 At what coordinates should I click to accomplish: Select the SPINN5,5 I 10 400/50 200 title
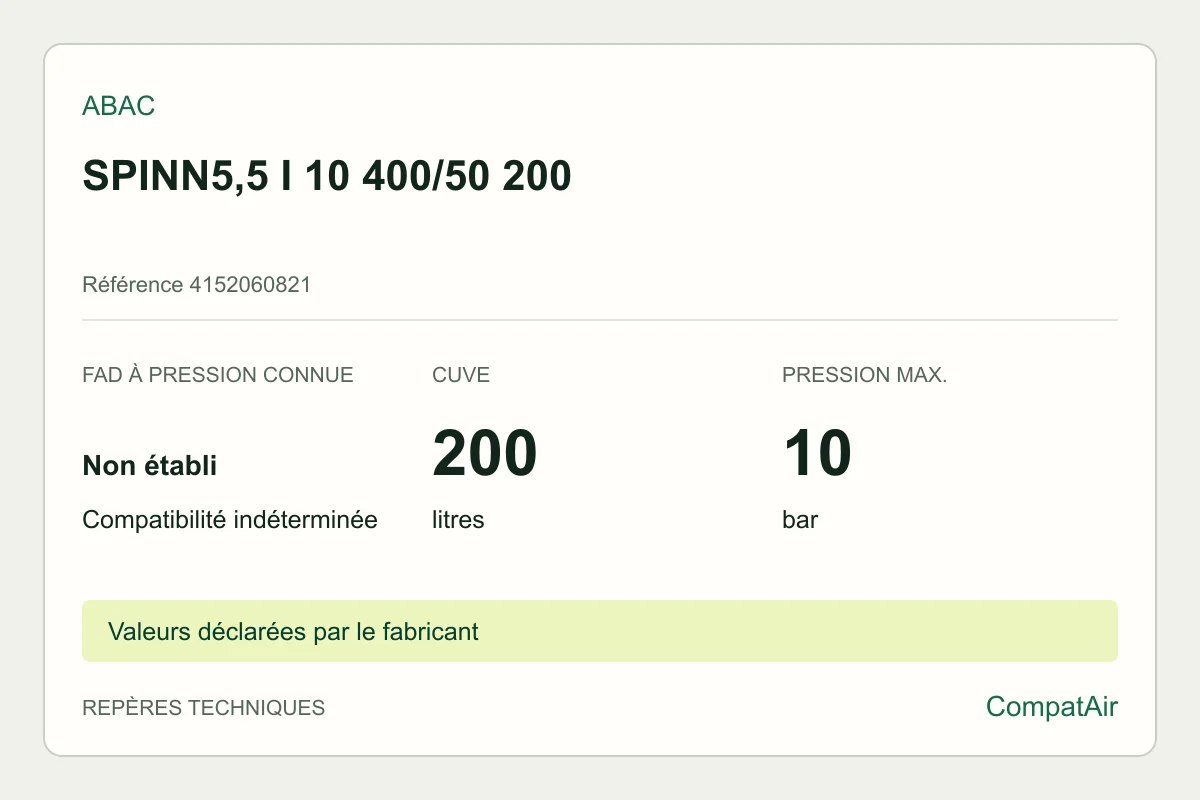coord(327,177)
